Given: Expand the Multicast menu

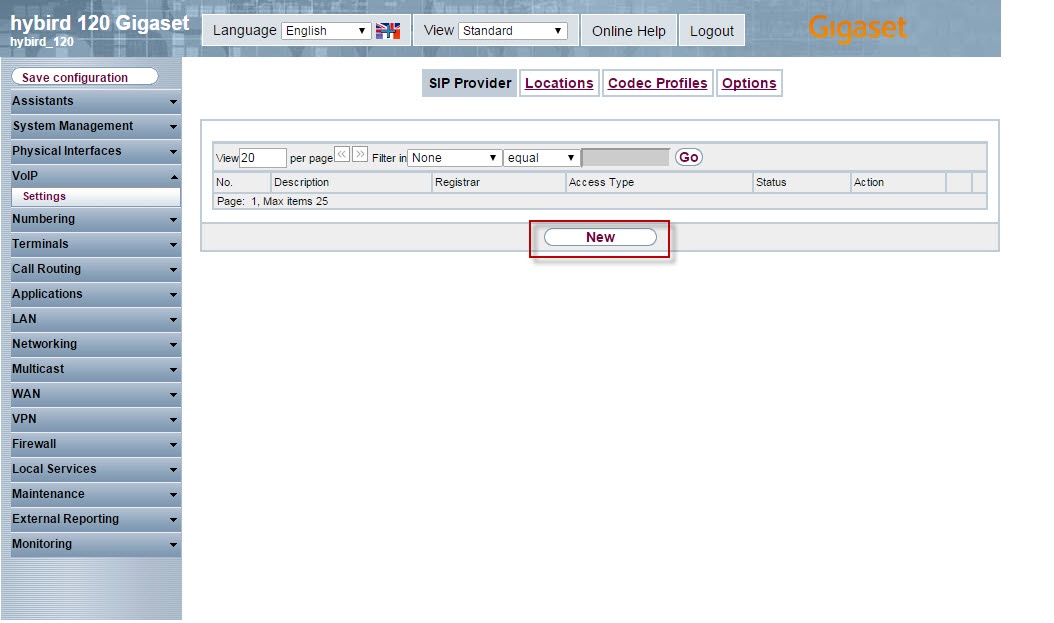Looking at the screenshot, I should [95, 369].
